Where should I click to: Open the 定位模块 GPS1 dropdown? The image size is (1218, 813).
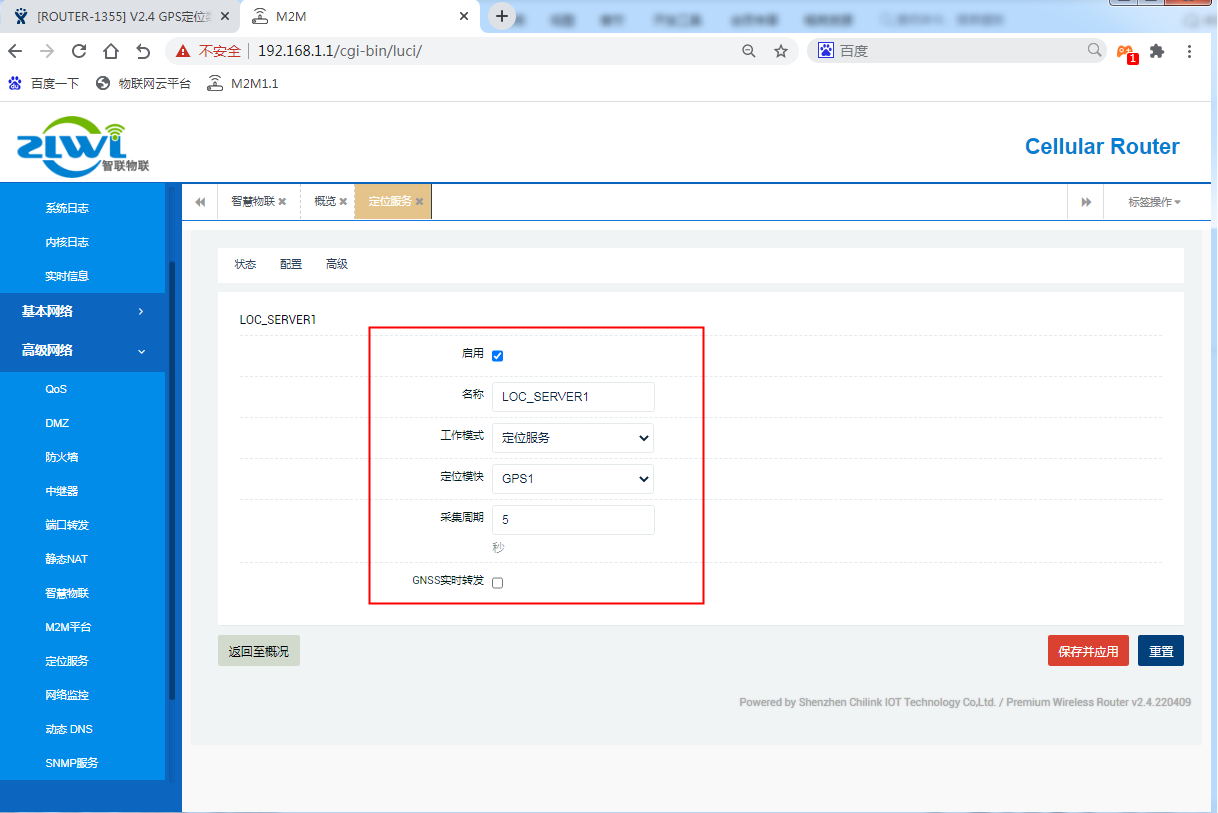[572, 479]
